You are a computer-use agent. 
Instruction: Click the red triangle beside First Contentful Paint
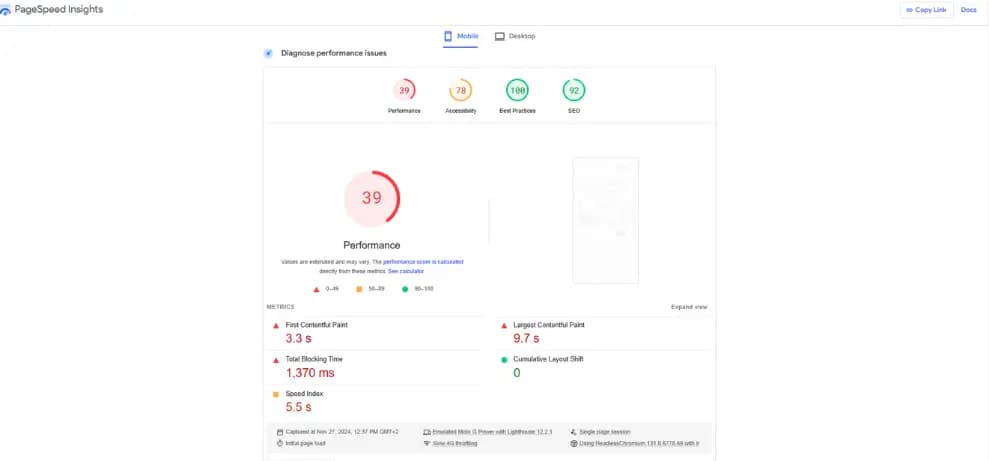[276, 325]
